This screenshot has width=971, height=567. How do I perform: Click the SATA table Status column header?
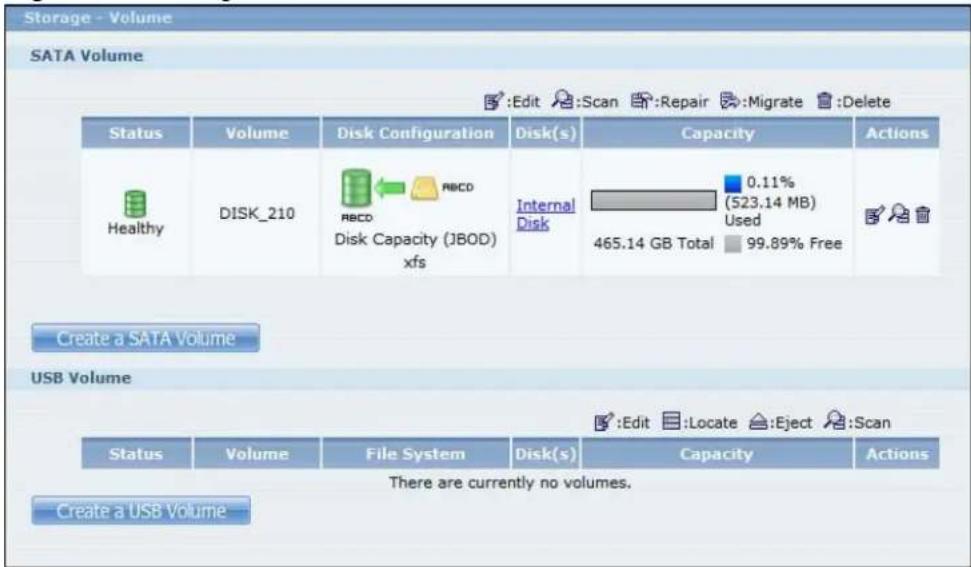(x=136, y=133)
